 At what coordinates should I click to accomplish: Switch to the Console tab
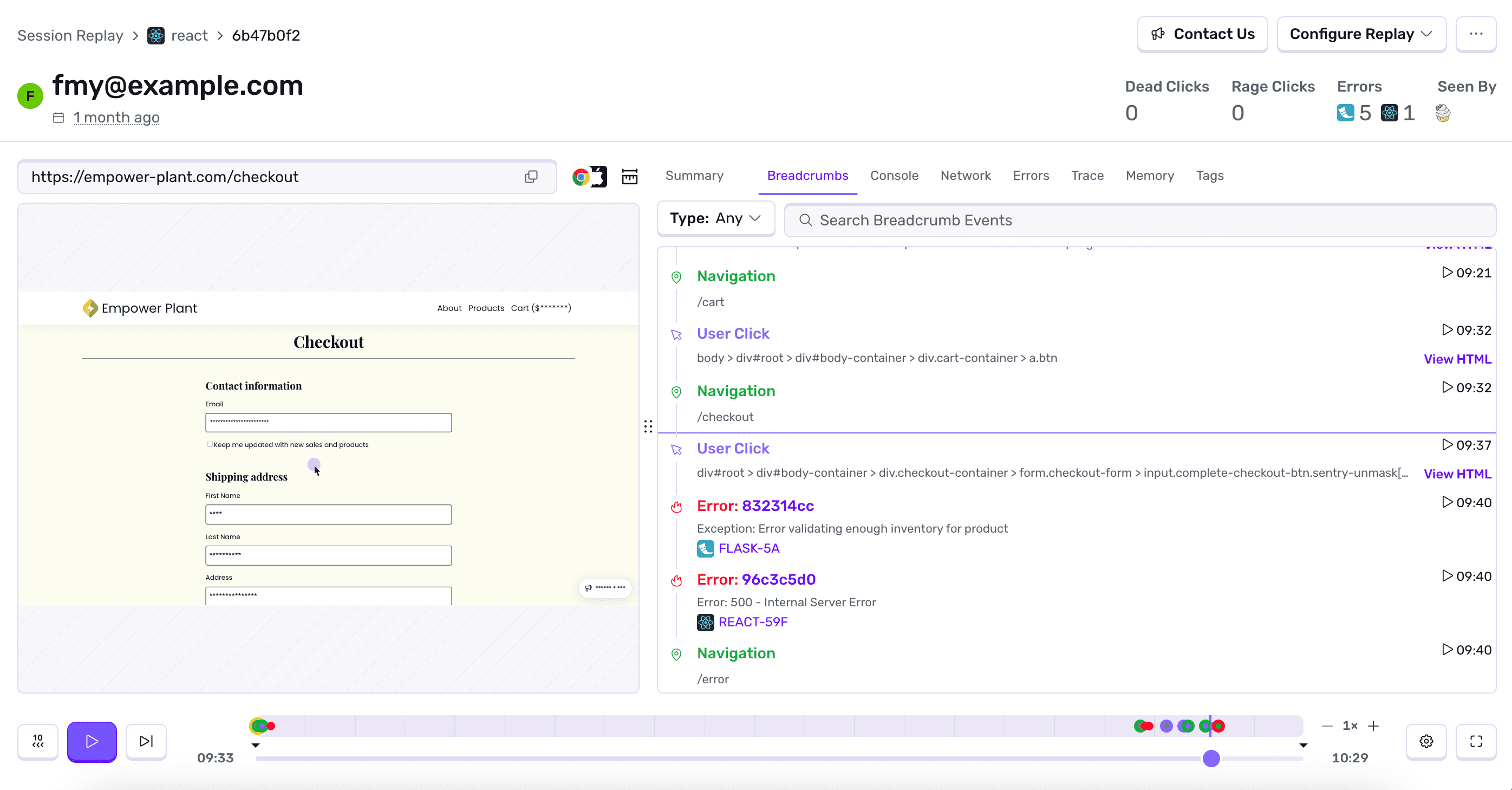[894, 176]
